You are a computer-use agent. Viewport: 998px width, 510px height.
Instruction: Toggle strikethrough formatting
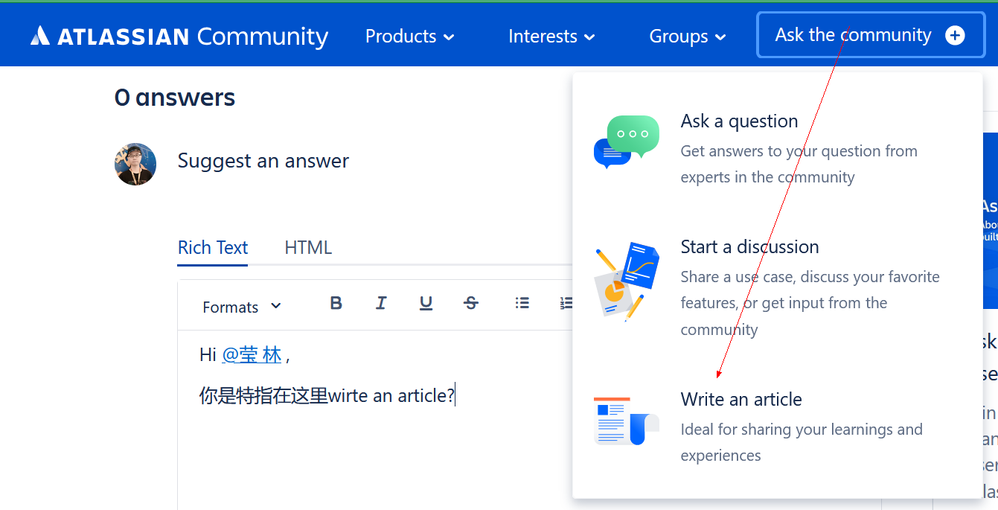click(471, 303)
